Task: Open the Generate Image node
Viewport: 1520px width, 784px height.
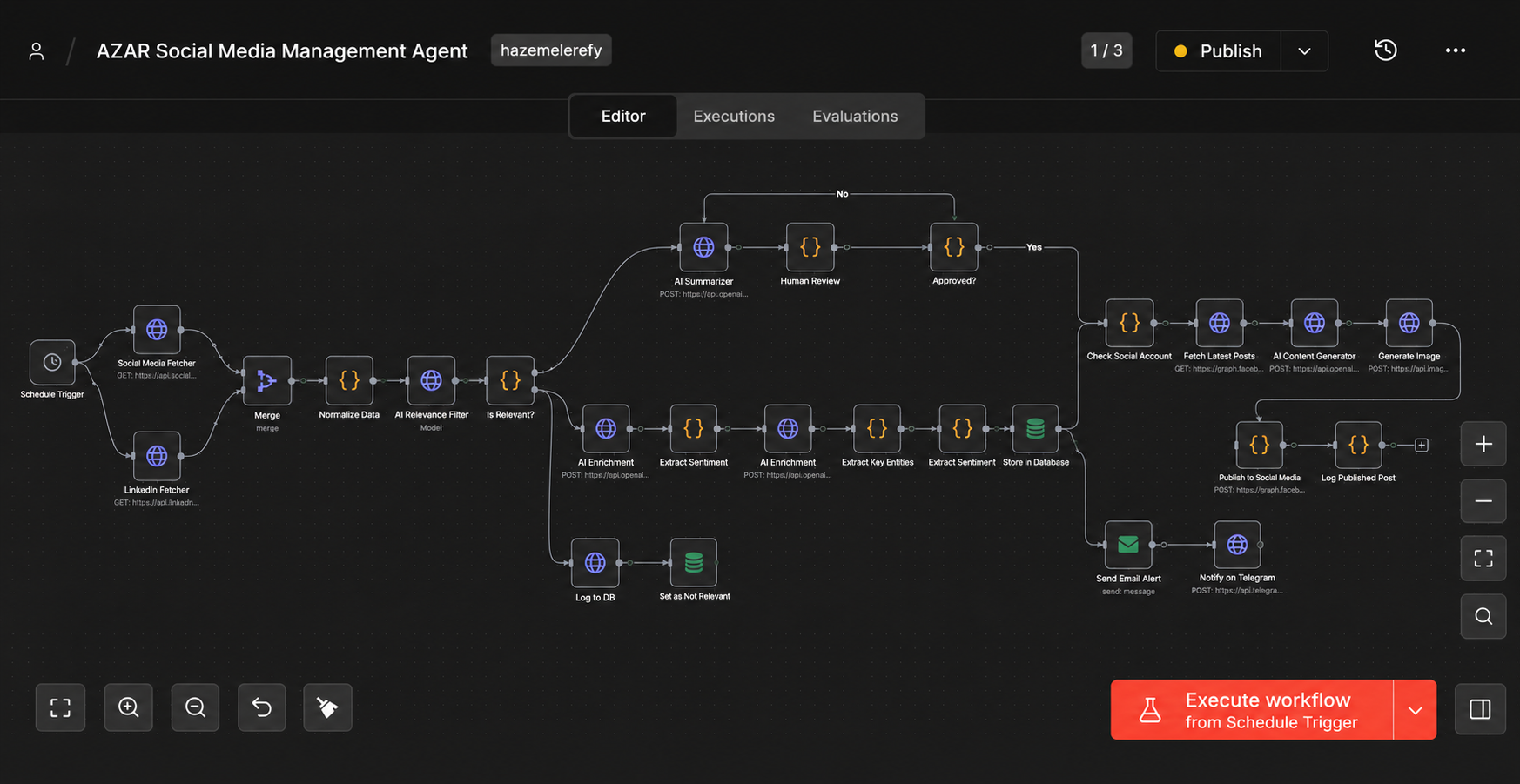Action: tap(1409, 323)
